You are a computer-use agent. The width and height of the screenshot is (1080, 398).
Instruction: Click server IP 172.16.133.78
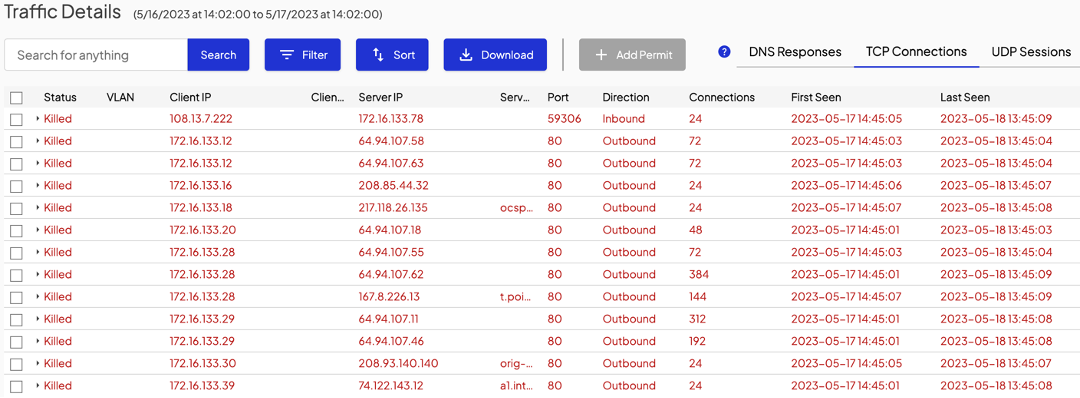(x=391, y=118)
